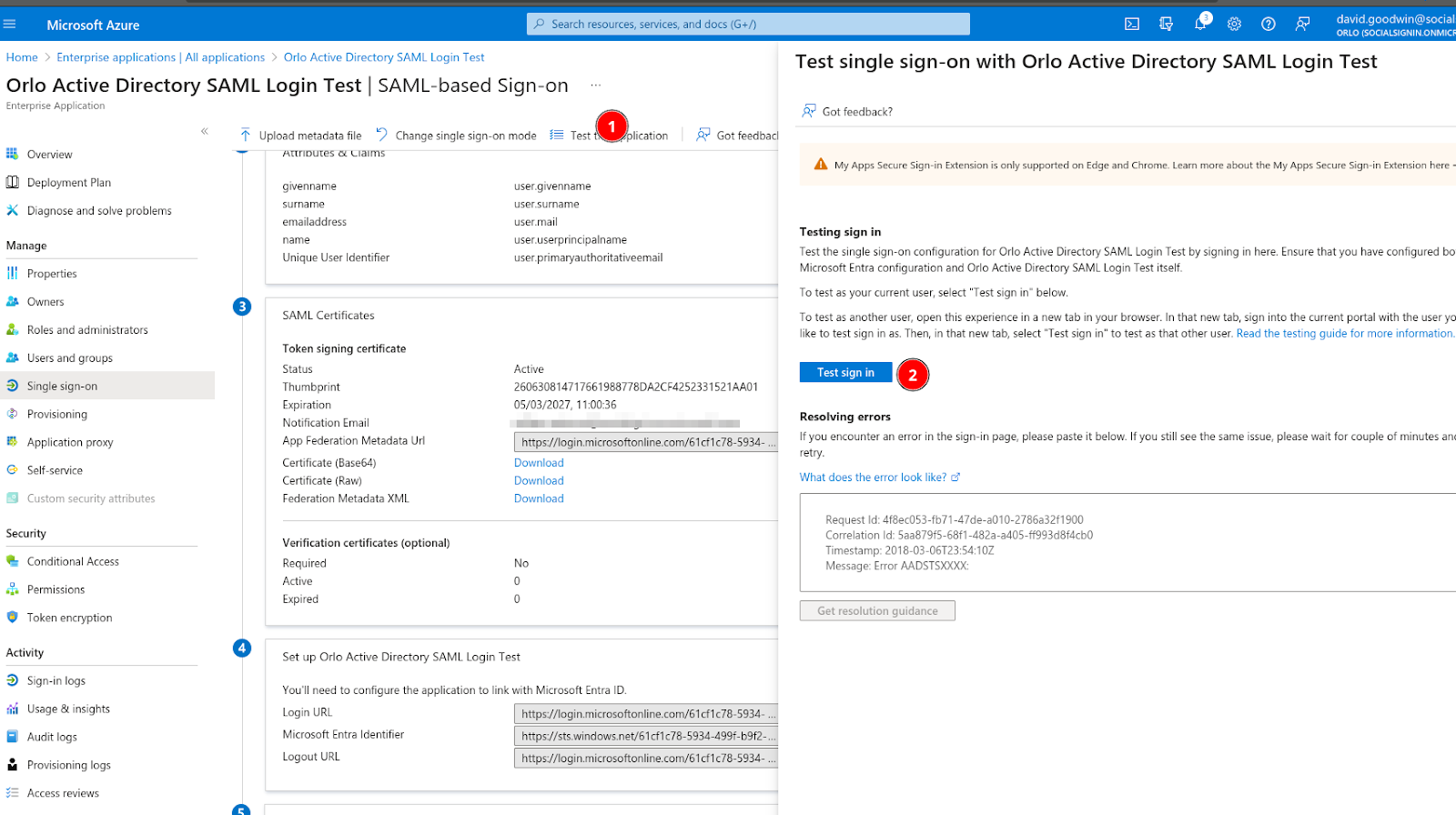The width and height of the screenshot is (1456, 815).
Task: Click Get resolution guidance button
Action: coord(877,611)
